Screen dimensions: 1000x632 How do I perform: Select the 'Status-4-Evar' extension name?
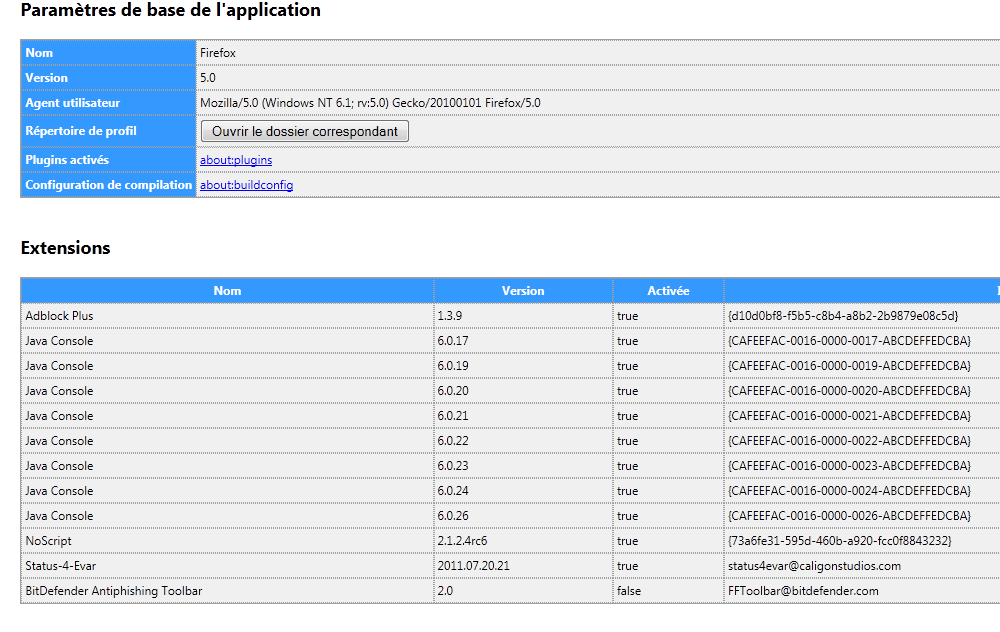pyautogui.click(x=61, y=566)
